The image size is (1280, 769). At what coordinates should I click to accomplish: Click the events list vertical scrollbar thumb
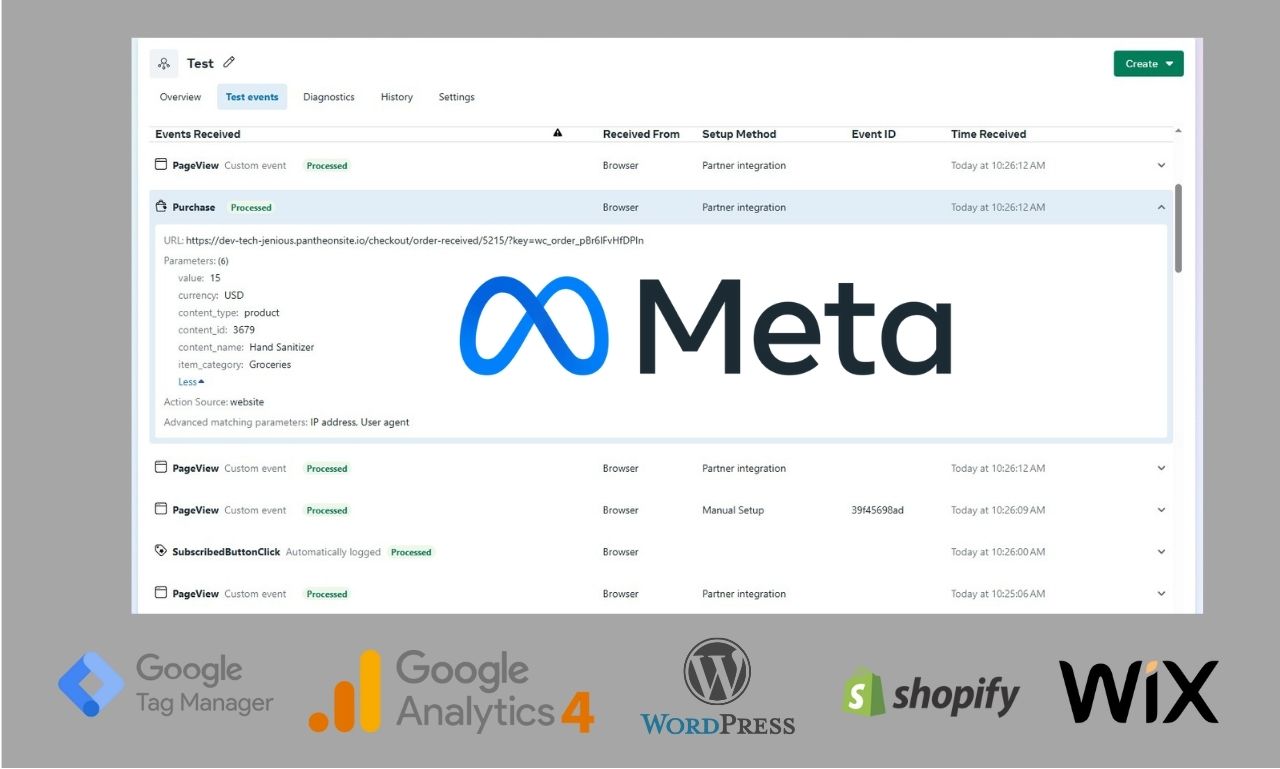point(1178,228)
